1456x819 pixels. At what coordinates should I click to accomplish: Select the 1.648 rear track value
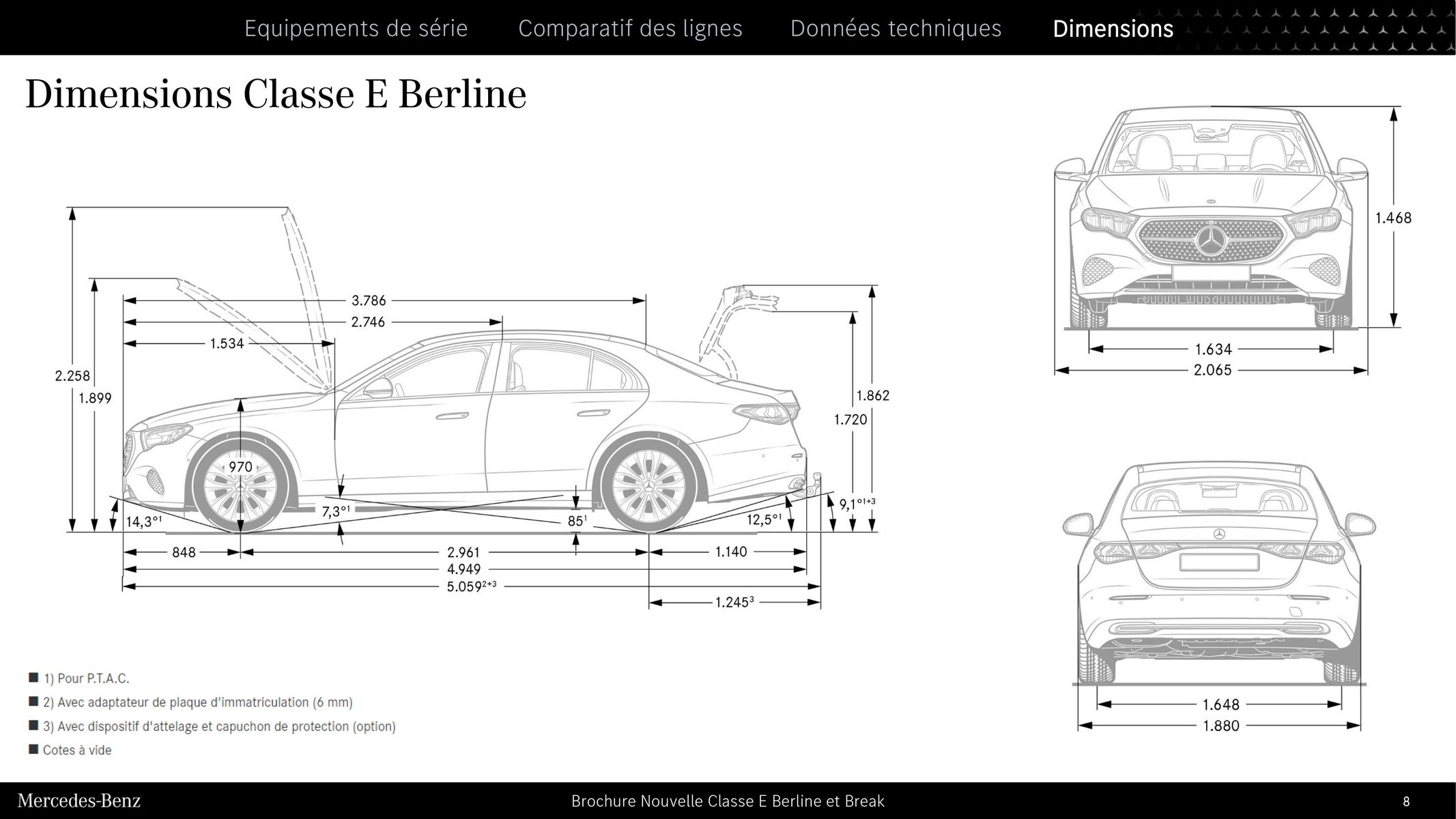pos(1221,704)
